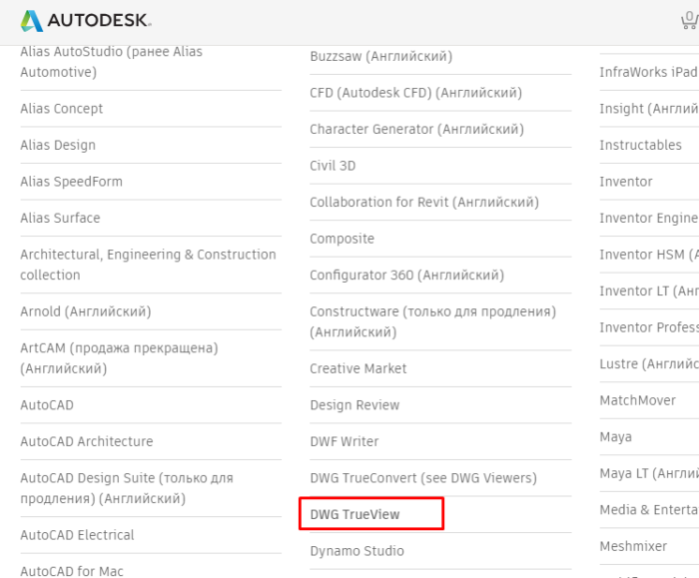Image resolution: width=699 pixels, height=578 pixels.
Task: Select AutoCAD Design Suite link
Action: [x=127, y=488]
